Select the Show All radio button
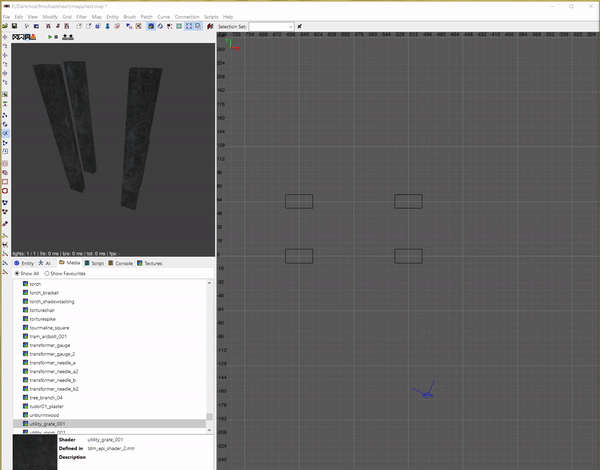600x470 pixels. pos(16,273)
